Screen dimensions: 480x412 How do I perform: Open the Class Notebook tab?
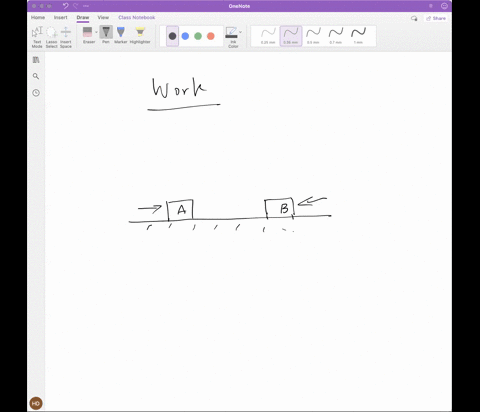[137, 17]
